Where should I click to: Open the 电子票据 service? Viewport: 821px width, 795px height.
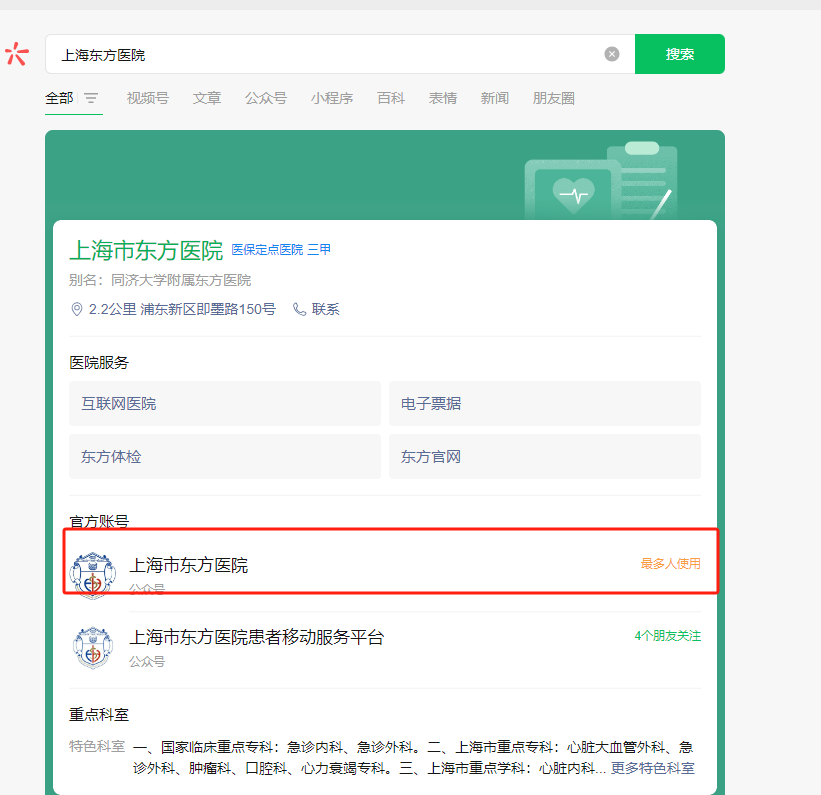(545, 403)
